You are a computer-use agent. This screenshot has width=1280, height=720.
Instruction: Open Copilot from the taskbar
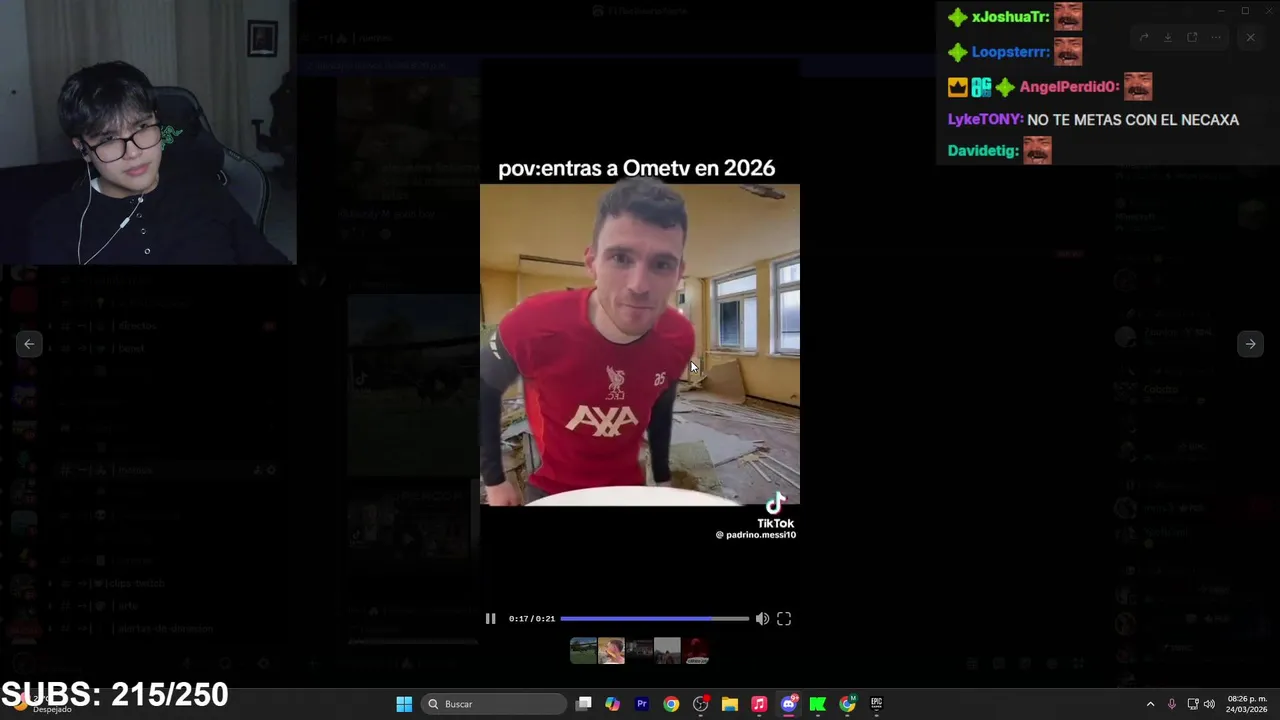coord(613,704)
